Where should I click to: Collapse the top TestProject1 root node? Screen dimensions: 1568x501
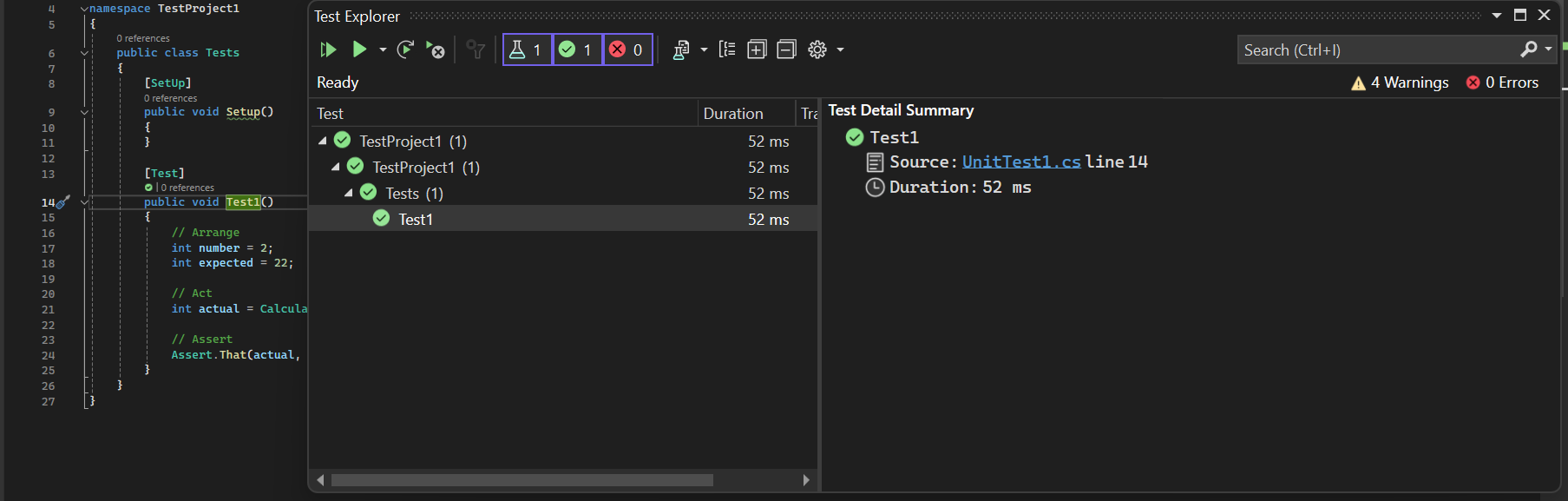click(323, 141)
